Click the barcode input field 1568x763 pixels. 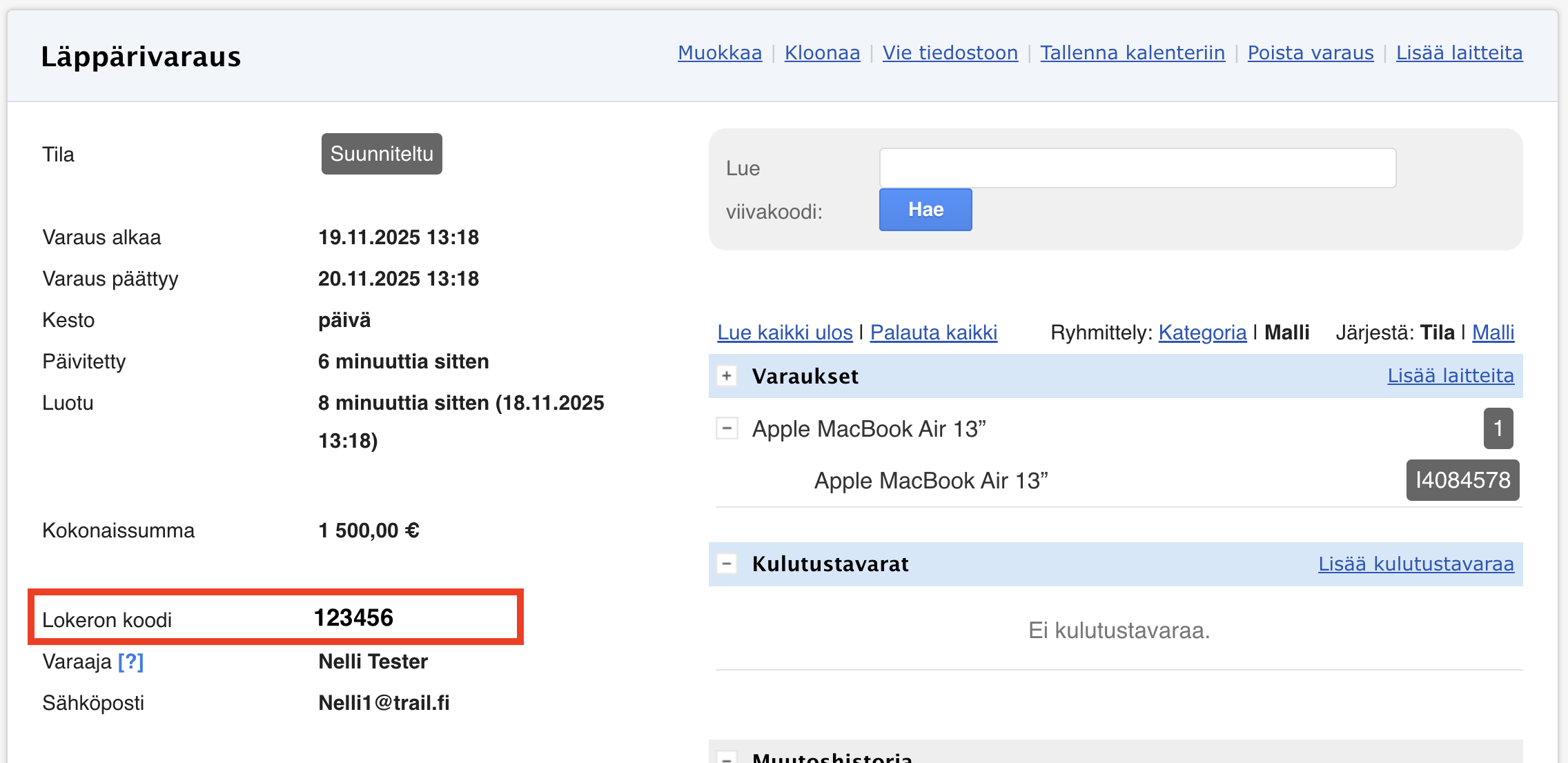(x=1137, y=168)
